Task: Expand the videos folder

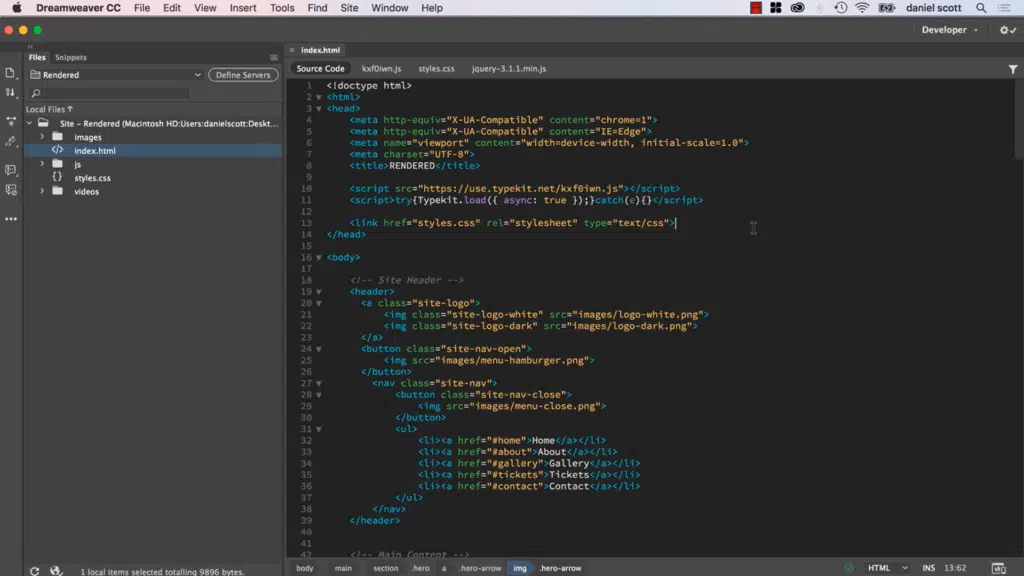Action: click(x=42, y=191)
